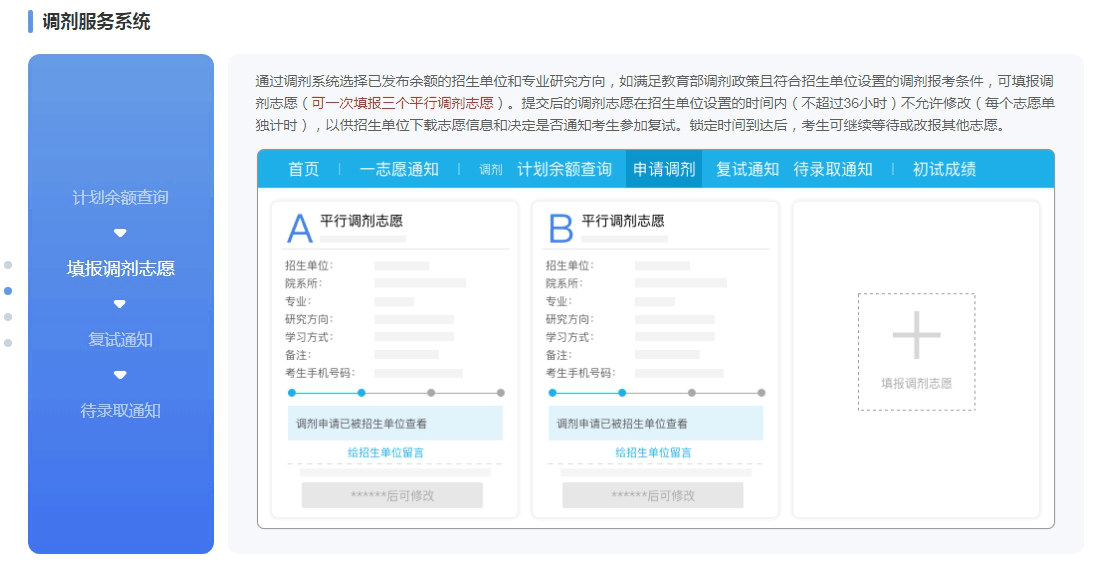This screenshot has width=1095, height=572.
Task: Click last progress dot in card B
Action: (761, 393)
